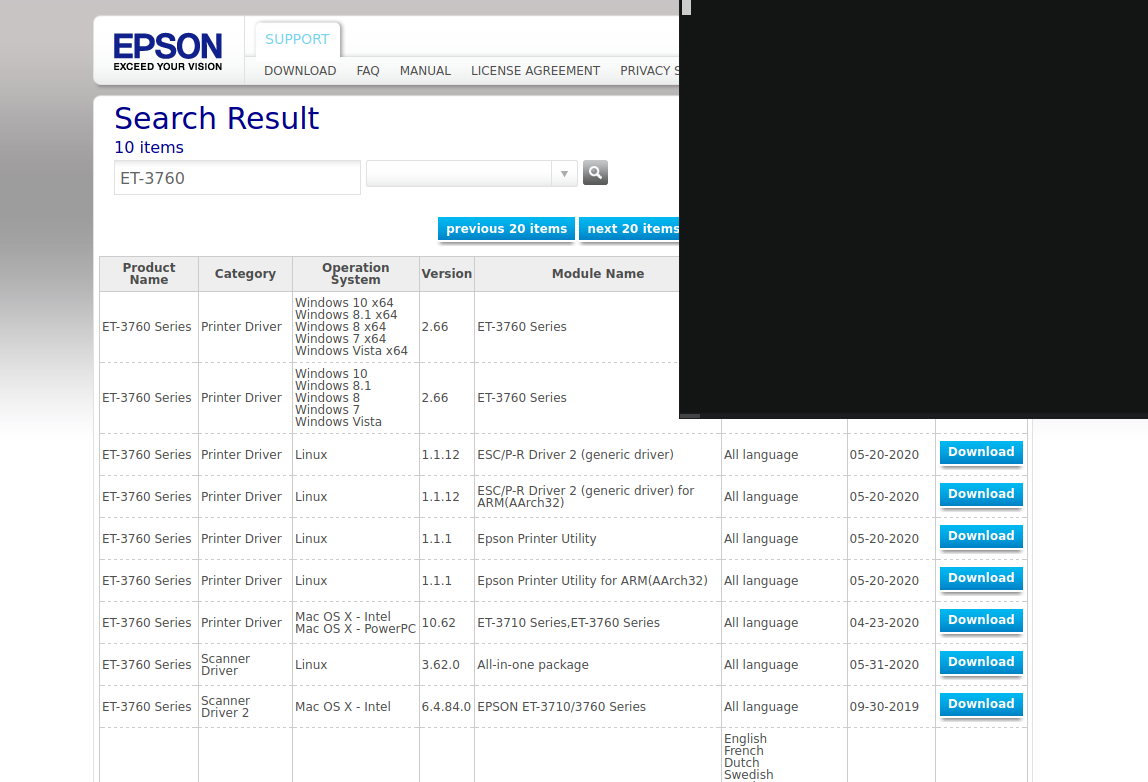This screenshot has height=782, width=1148.
Task: Open the partially hidden PRIVACY menu item
Action: click(x=649, y=71)
